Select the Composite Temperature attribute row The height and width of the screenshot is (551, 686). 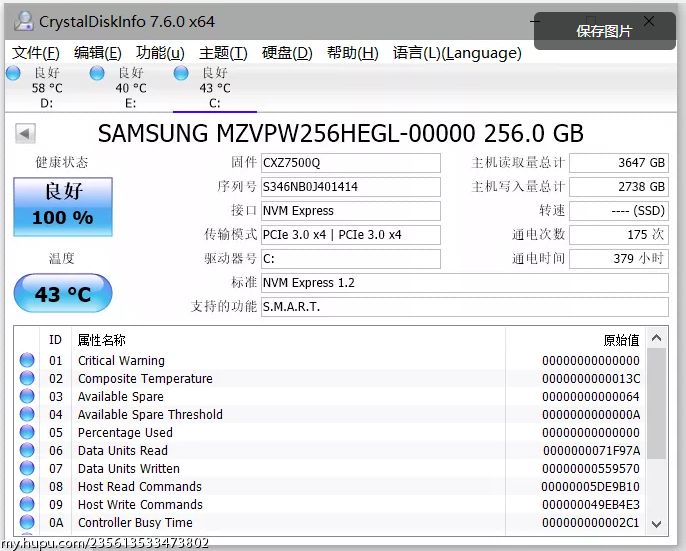tap(330, 378)
